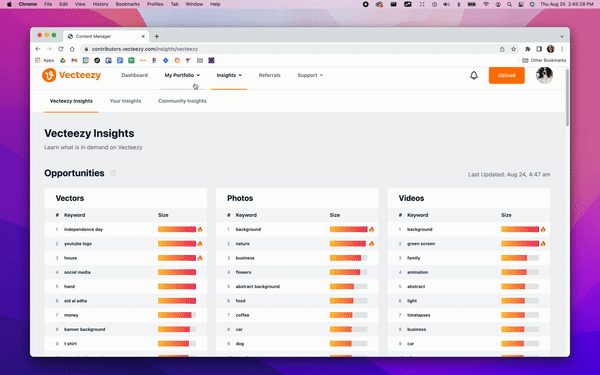
Task: Switch to the Community Insights tab
Action: click(x=182, y=101)
